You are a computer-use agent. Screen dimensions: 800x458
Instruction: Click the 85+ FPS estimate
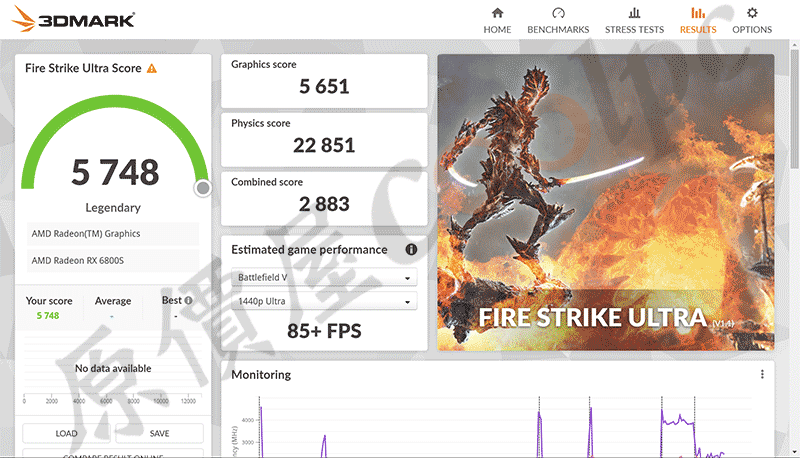click(324, 331)
